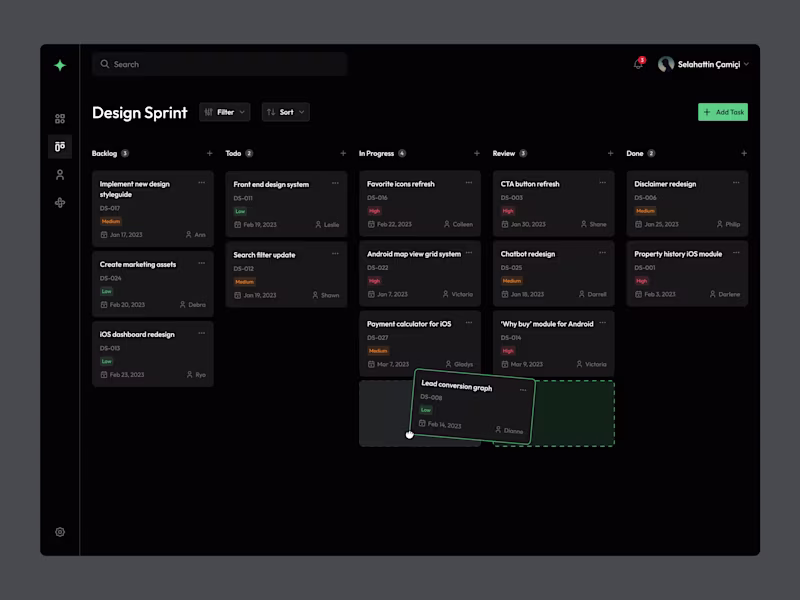
Task: Open options menu on Disclaimer redesign card
Action: point(735,183)
